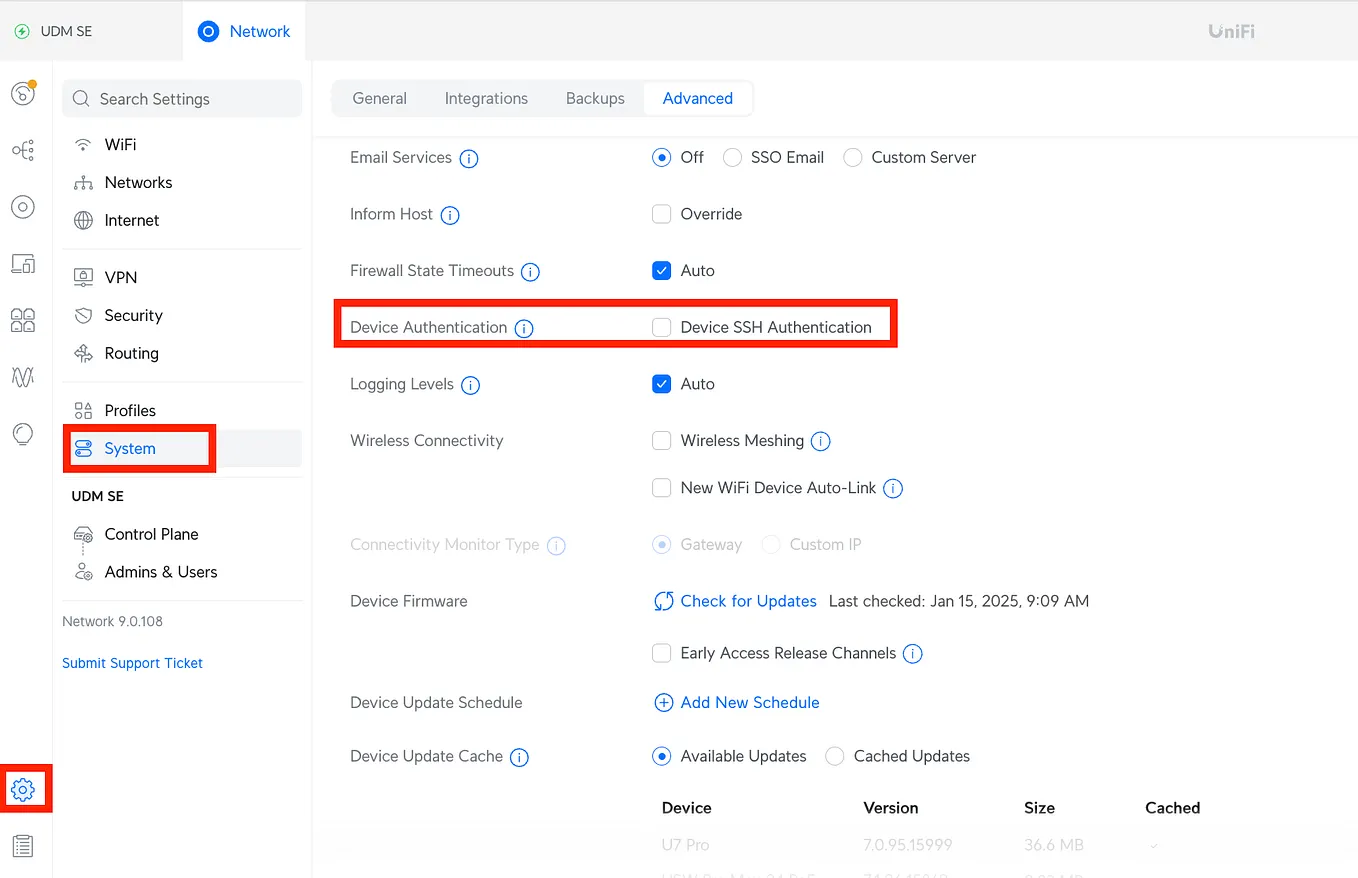1358x878 pixels.
Task: Click the insights lightbulb icon
Action: pyautogui.click(x=23, y=434)
